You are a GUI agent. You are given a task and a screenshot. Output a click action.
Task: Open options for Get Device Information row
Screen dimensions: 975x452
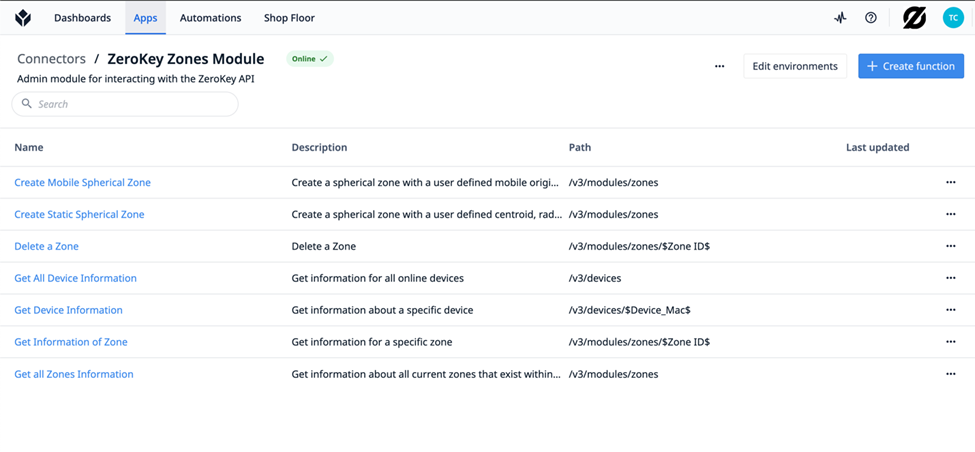pyautogui.click(x=950, y=310)
